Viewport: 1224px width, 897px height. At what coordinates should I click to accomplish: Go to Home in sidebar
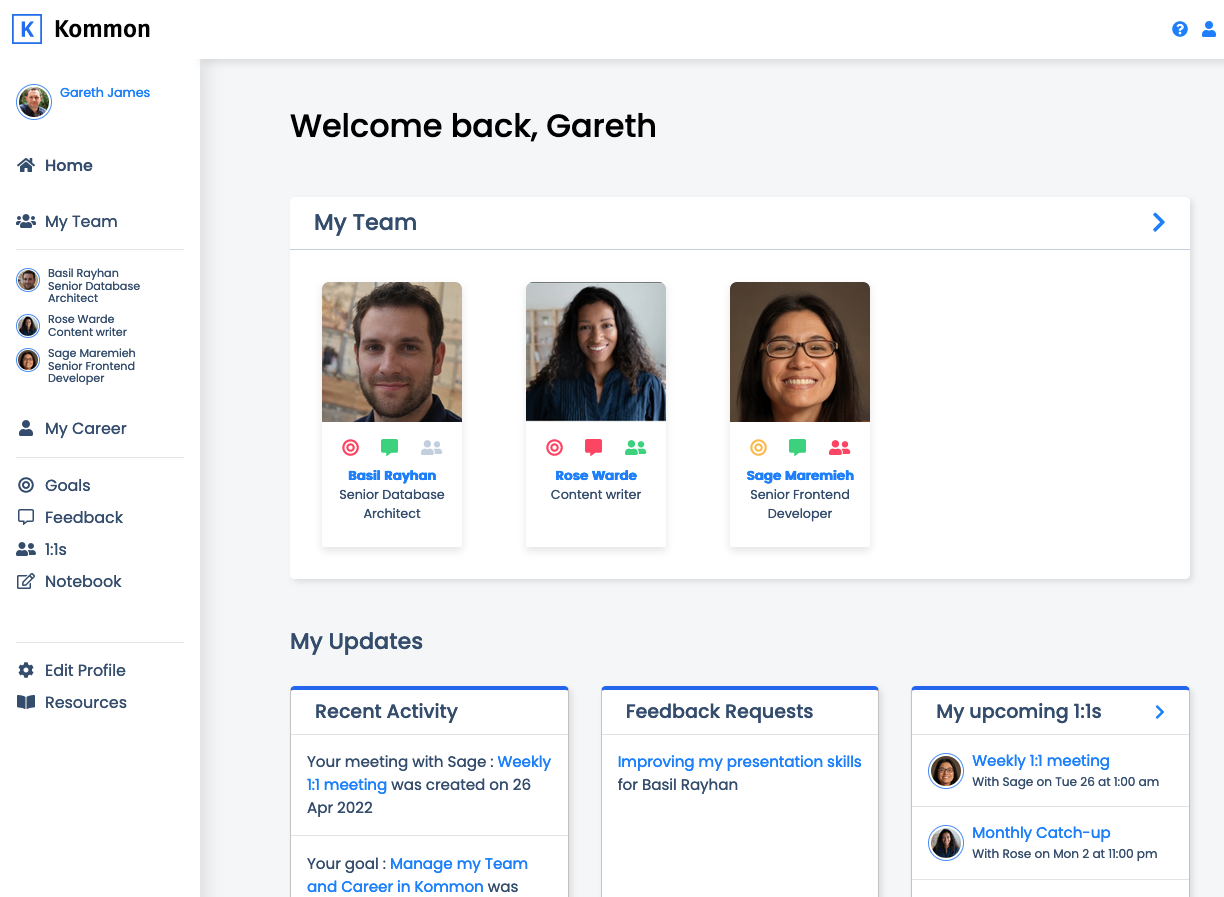(x=68, y=165)
